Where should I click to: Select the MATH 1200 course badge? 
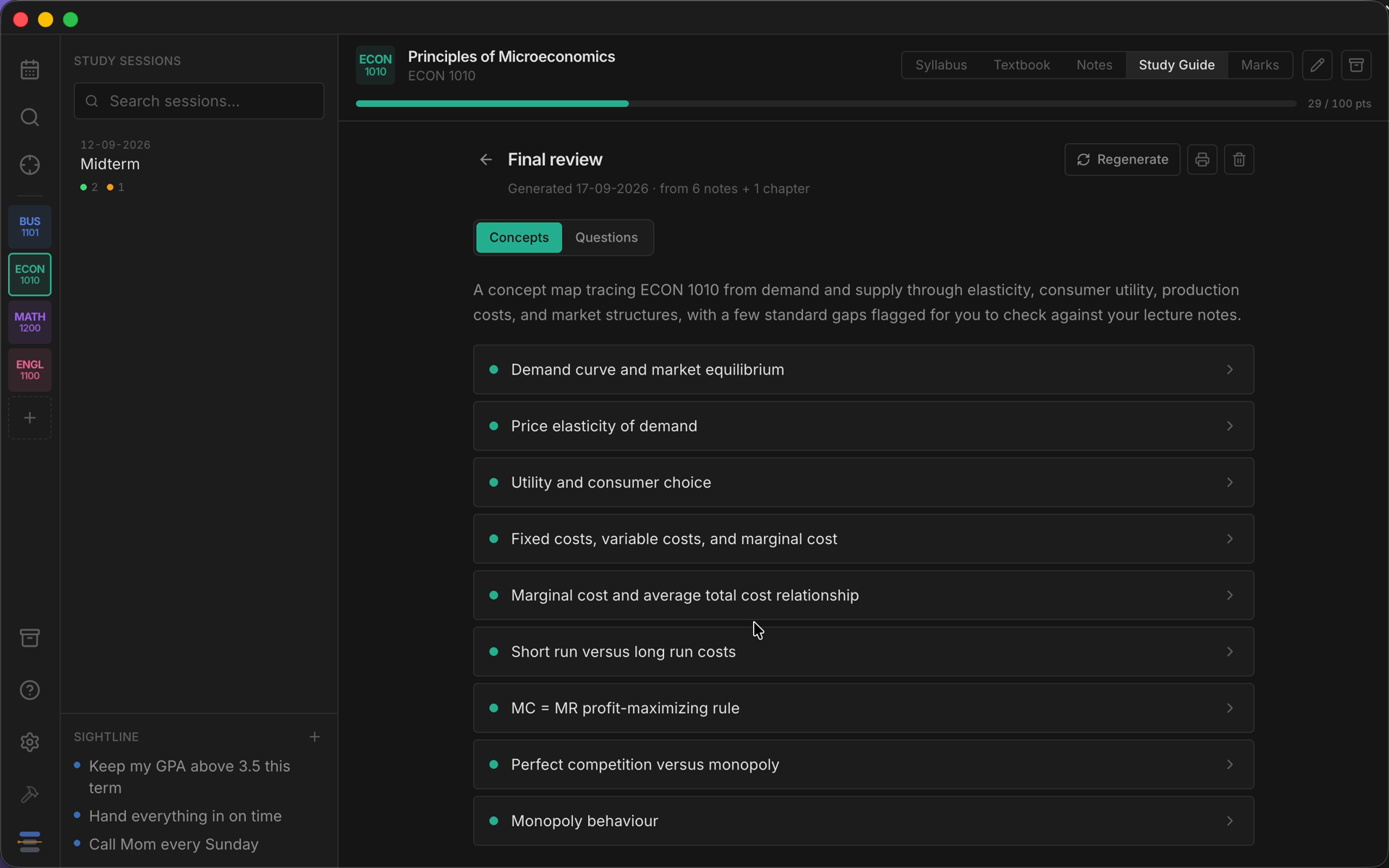30,322
